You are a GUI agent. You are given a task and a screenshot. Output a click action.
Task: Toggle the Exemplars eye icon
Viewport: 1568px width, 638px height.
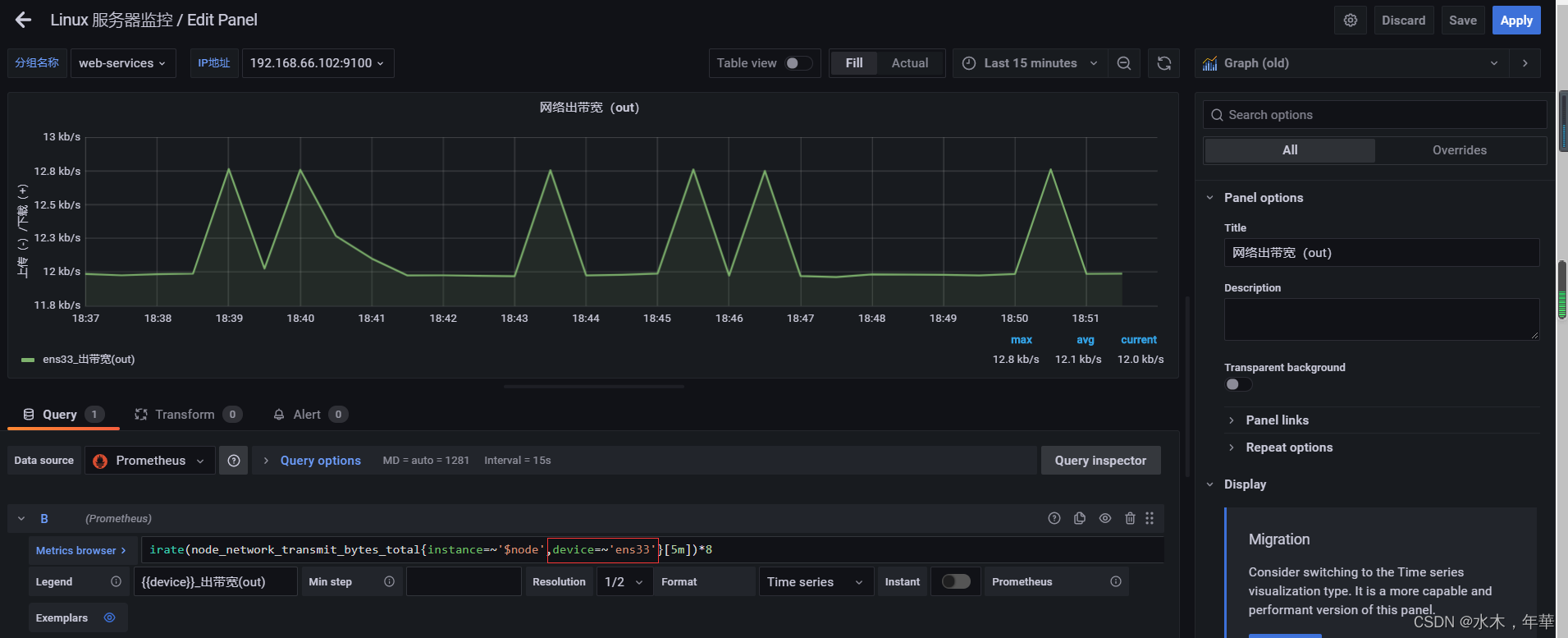(x=110, y=617)
